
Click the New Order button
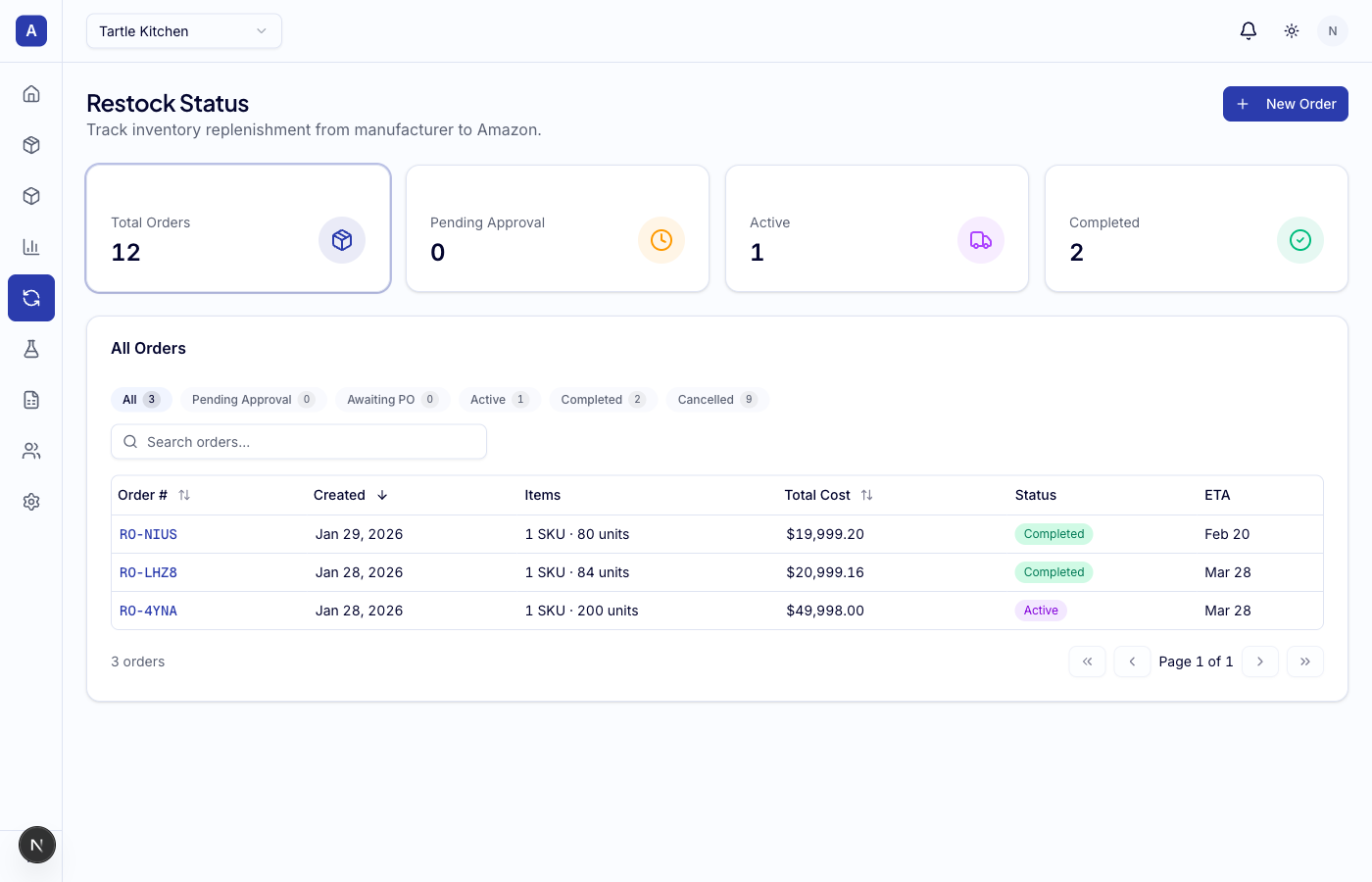(1285, 103)
